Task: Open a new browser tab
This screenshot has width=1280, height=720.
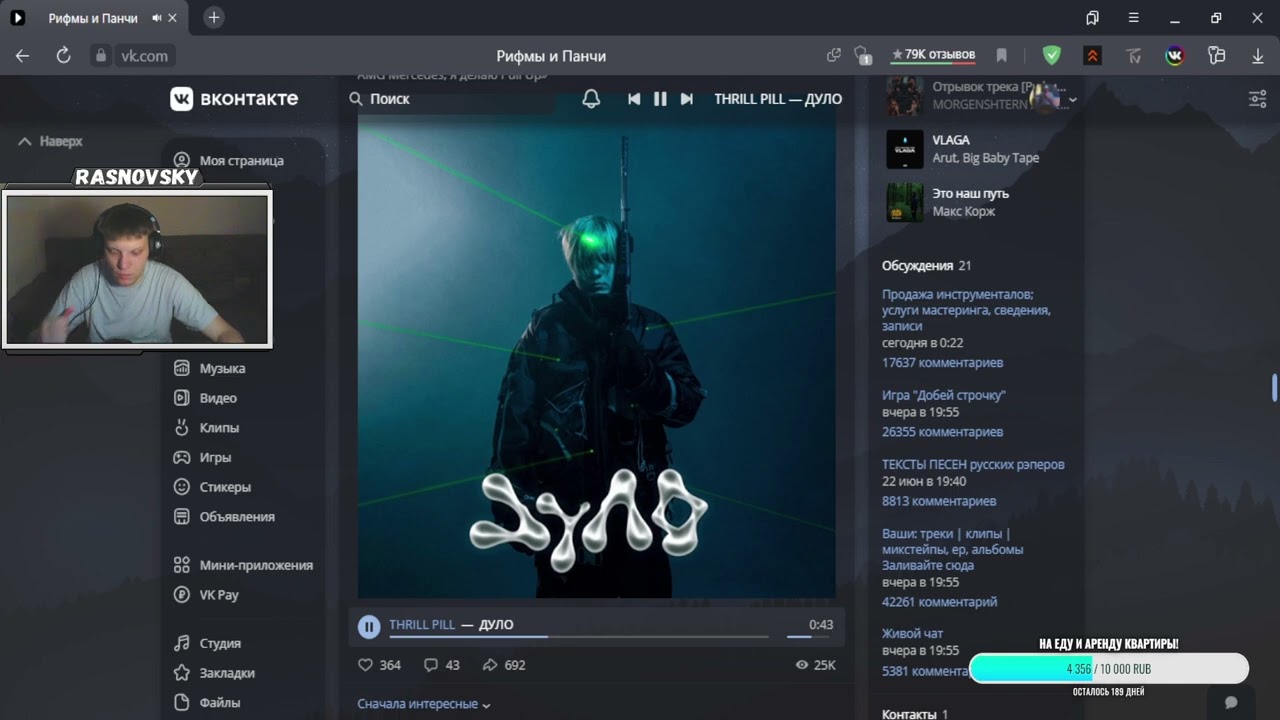Action: [x=214, y=18]
